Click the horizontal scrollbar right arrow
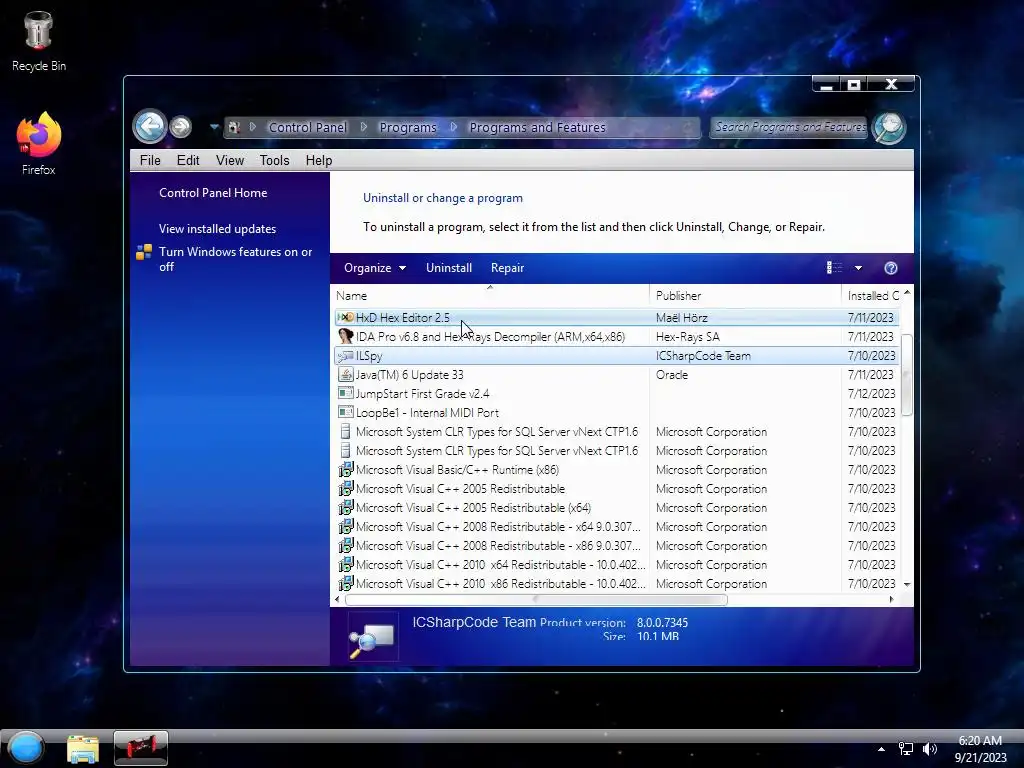 (891, 600)
